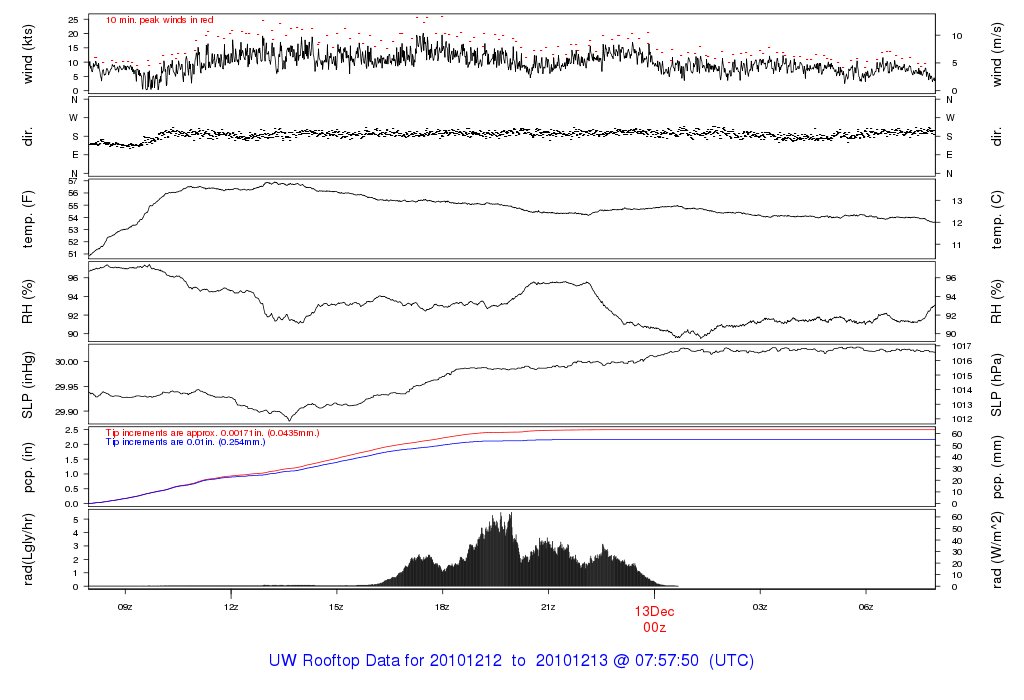Click the '2.5' precipitation tick value

(x=72, y=430)
